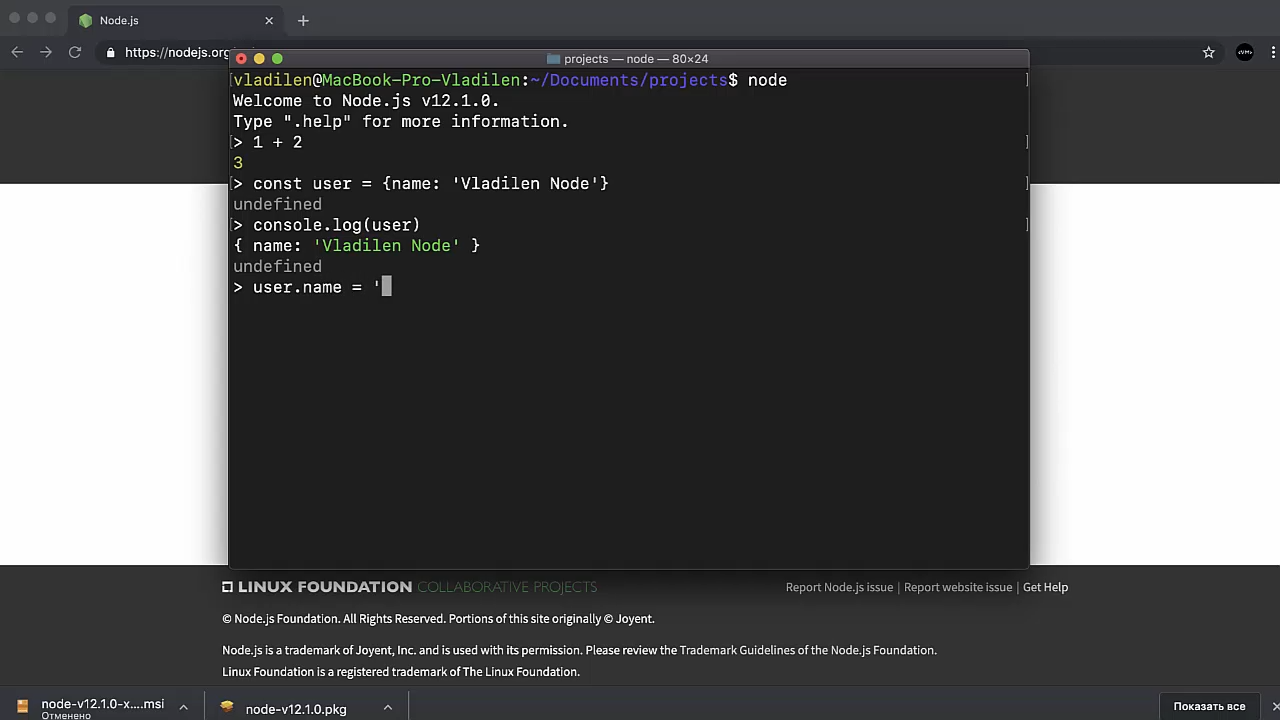
Task: Expand menu for node-v12.1.0.pkg download
Action: pos(387,708)
